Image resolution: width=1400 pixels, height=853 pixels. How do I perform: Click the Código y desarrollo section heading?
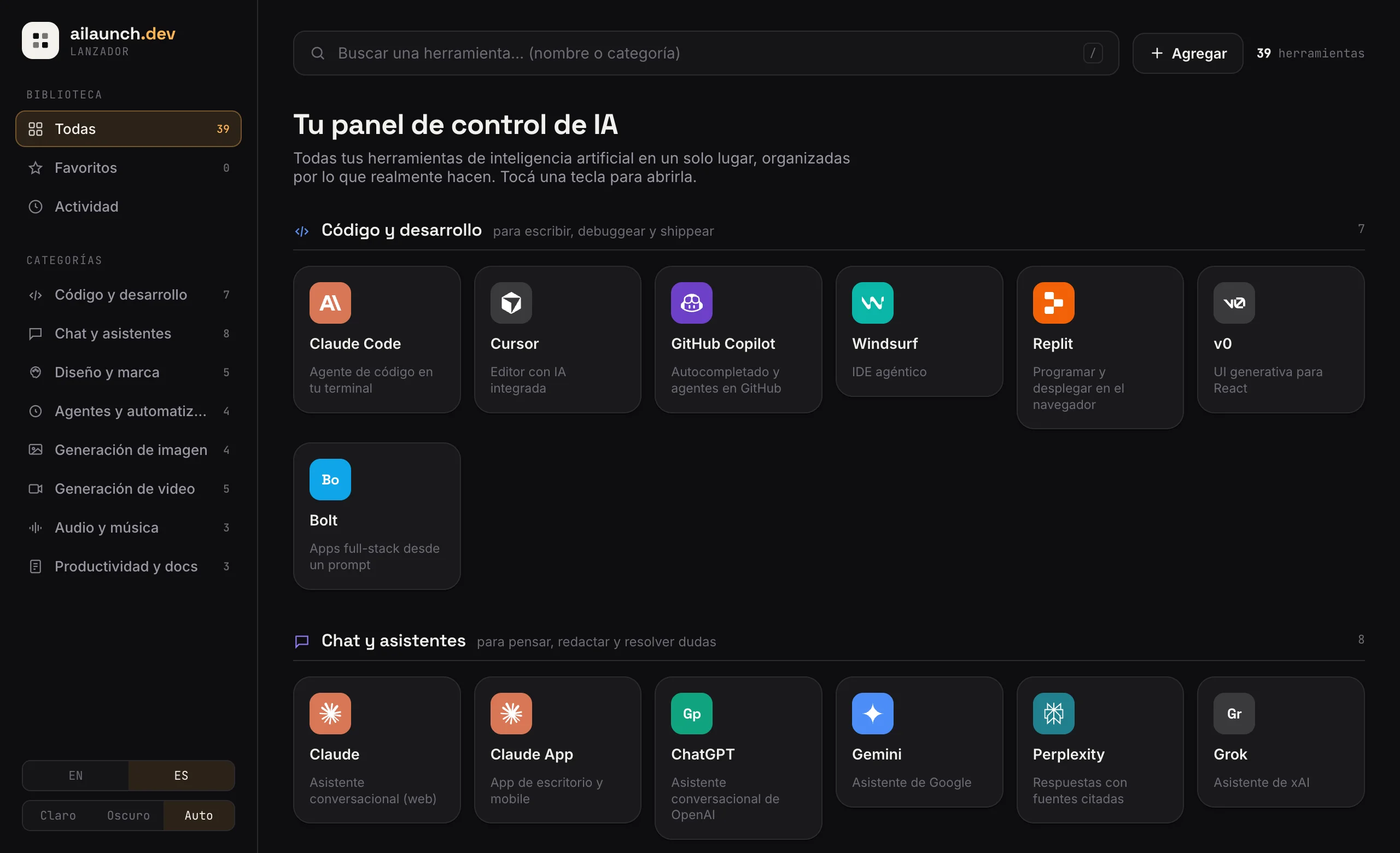401,230
